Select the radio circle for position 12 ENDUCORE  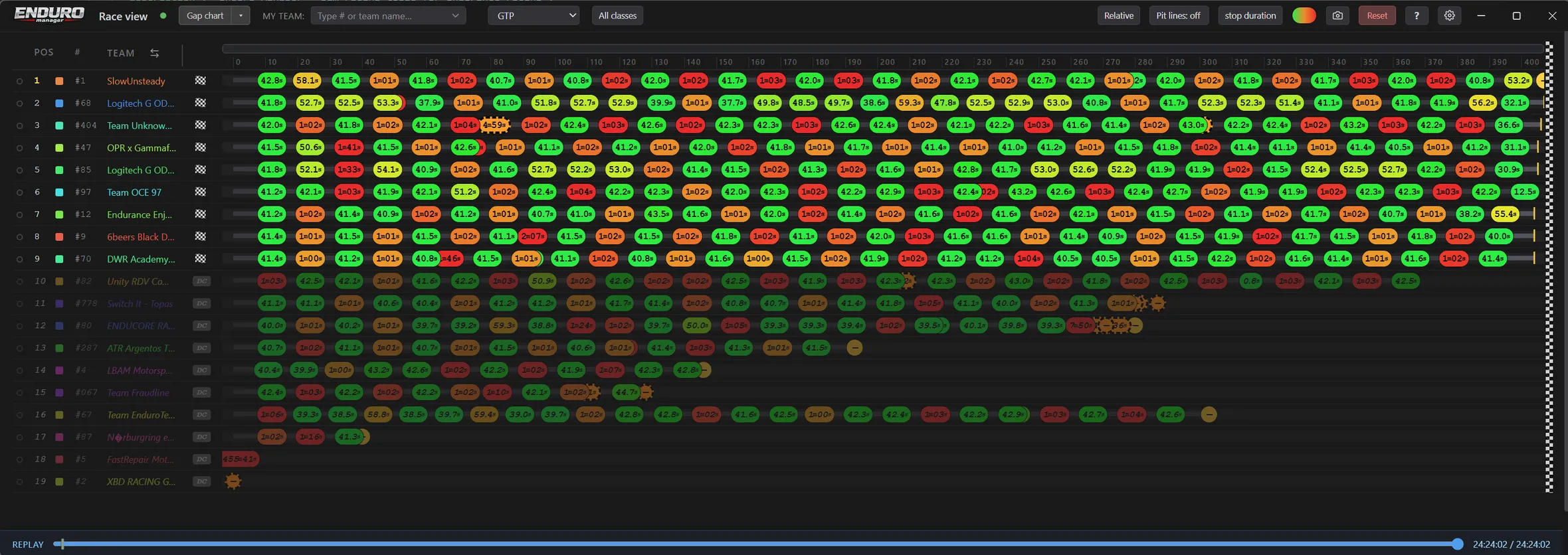[x=19, y=326]
